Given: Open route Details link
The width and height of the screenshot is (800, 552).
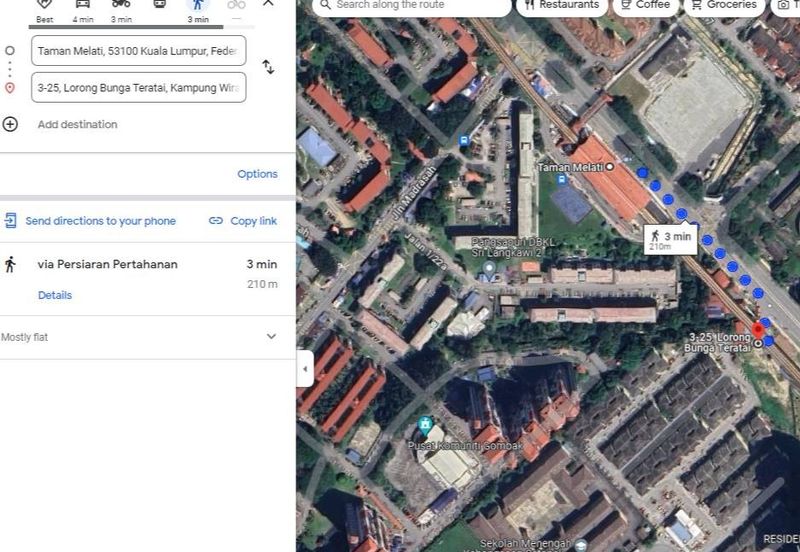Looking at the screenshot, I should click(x=55, y=295).
